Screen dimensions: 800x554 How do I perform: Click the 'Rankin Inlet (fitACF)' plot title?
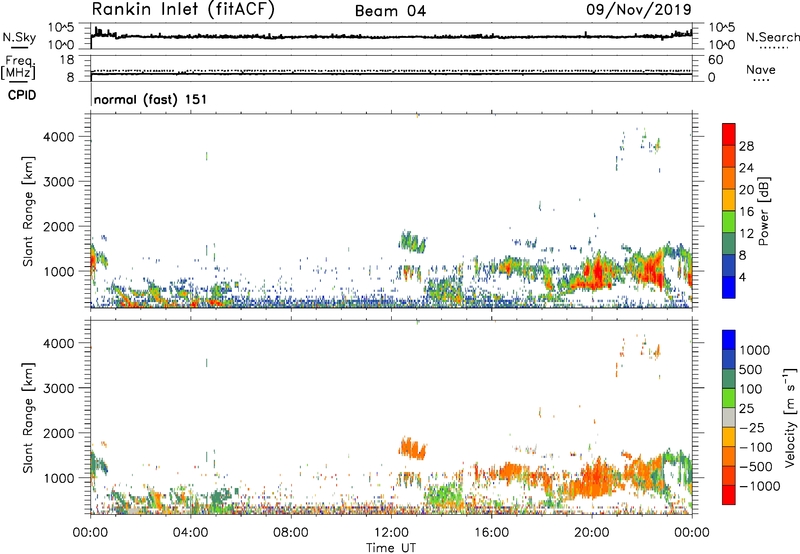(183, 10)
